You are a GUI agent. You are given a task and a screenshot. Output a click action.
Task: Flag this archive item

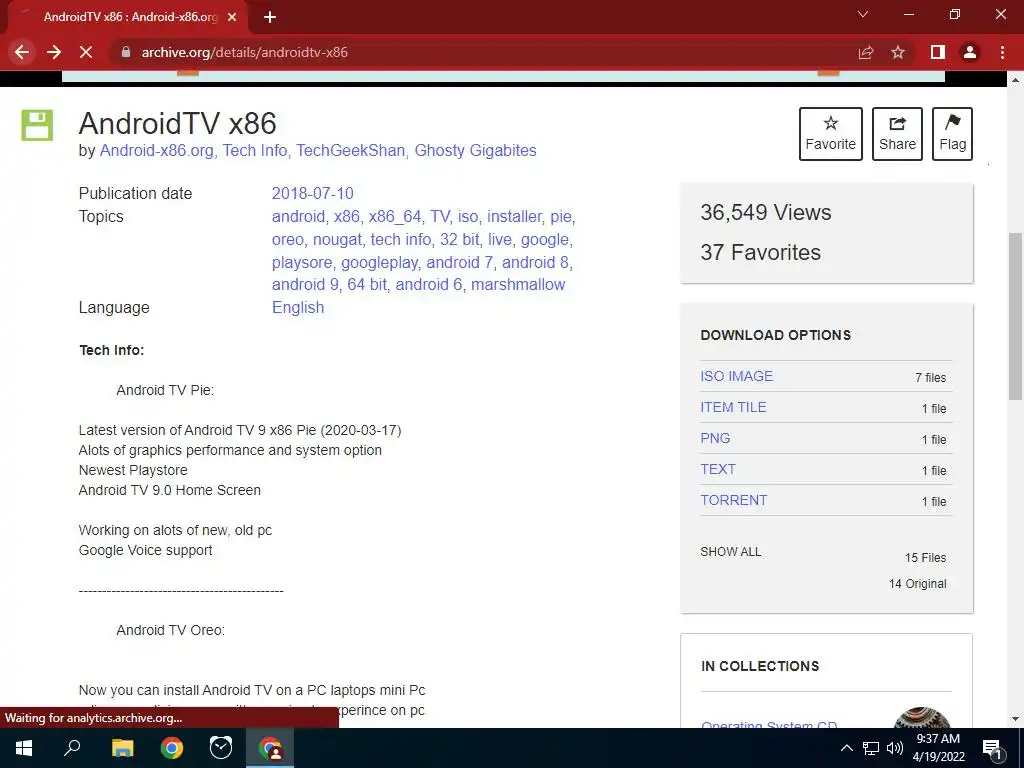pos(952,134)
